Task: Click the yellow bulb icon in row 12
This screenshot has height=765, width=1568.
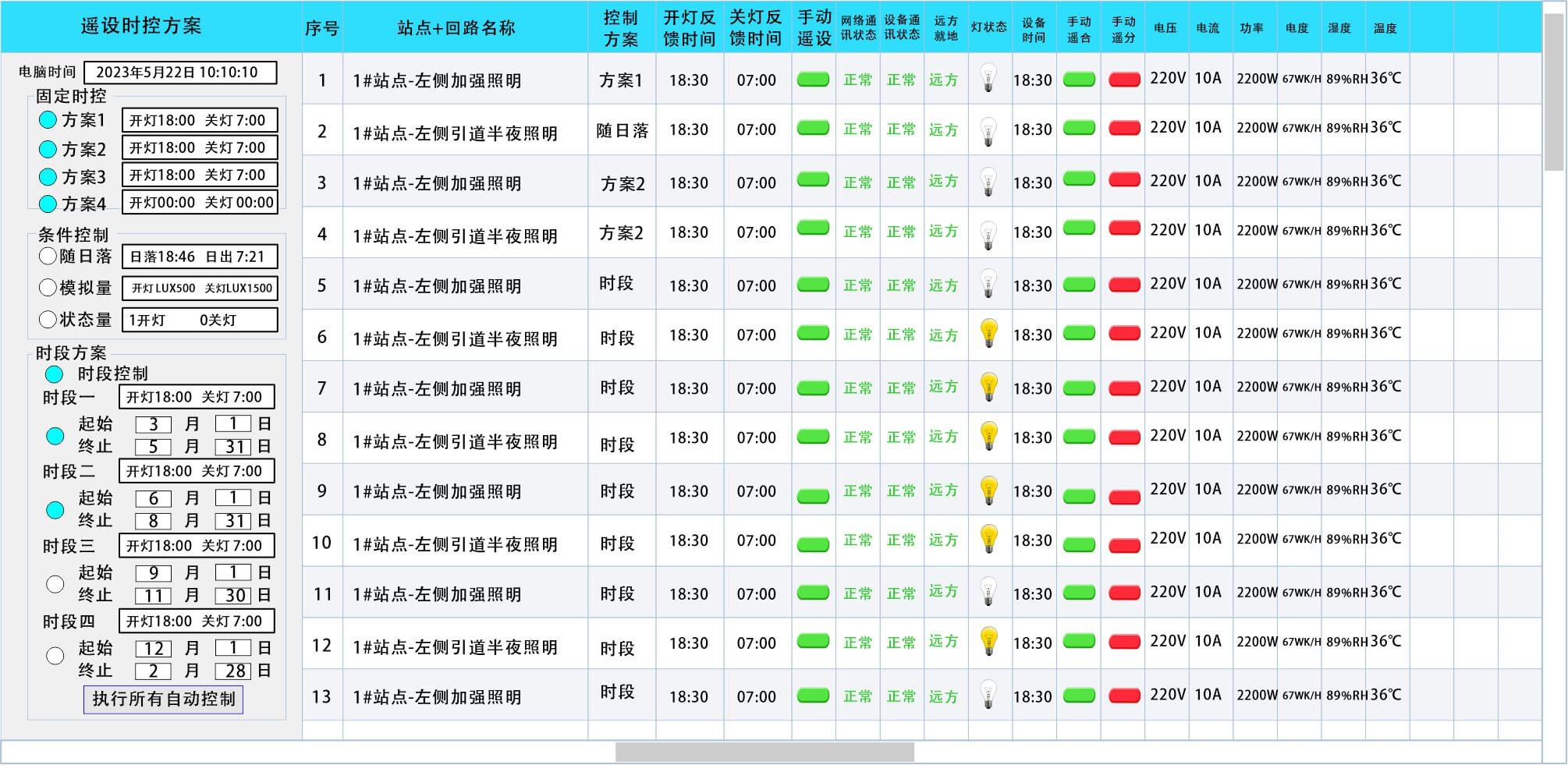Action: (x=988, y=642)
